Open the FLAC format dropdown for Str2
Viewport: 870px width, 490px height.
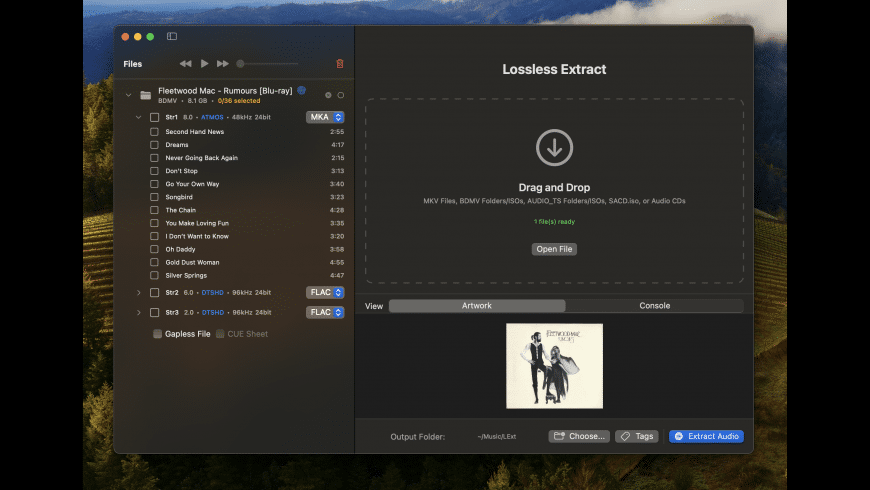coord(325,292)
